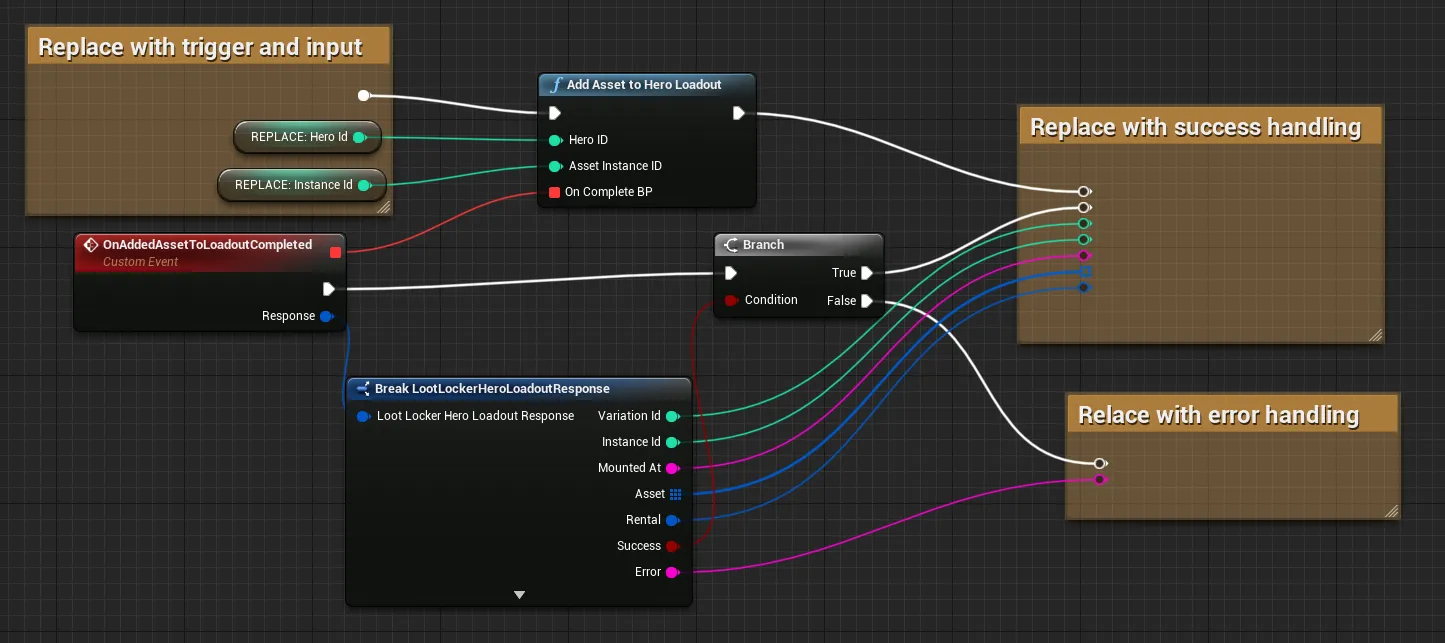Select the Break LootLockerHeroLoadoutResponse node title
Viewport: 1445px width, 643px height.
pos(492,389)
